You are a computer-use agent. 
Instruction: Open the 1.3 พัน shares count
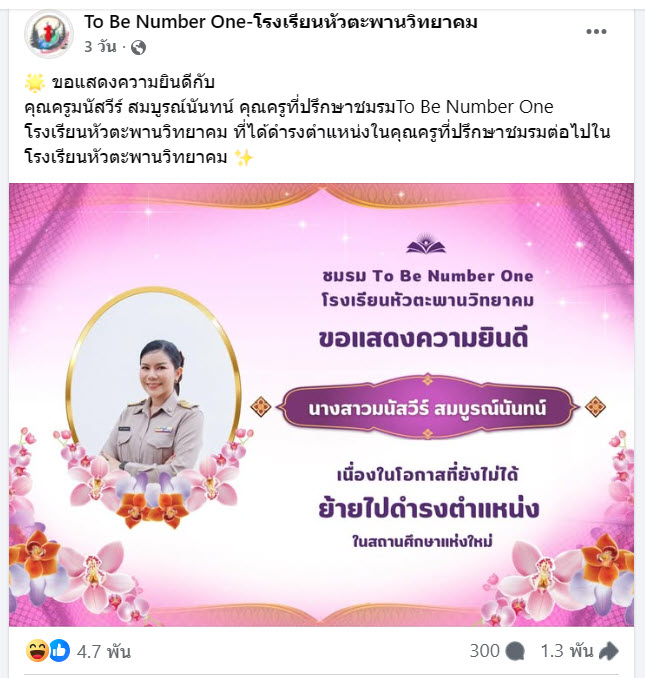coord(567,651)
